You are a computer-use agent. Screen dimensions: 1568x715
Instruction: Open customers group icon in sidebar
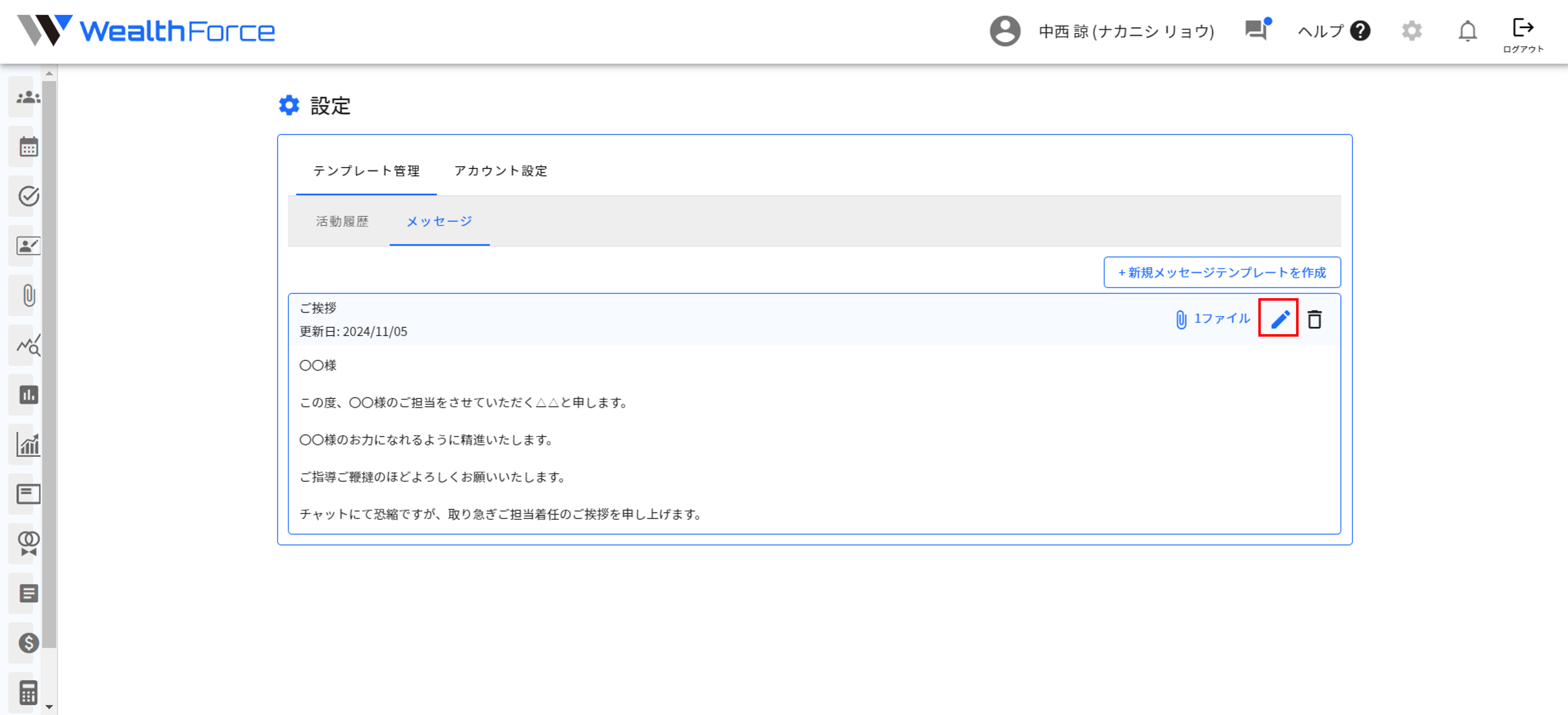pyautogui.click(x=28, y=97)
